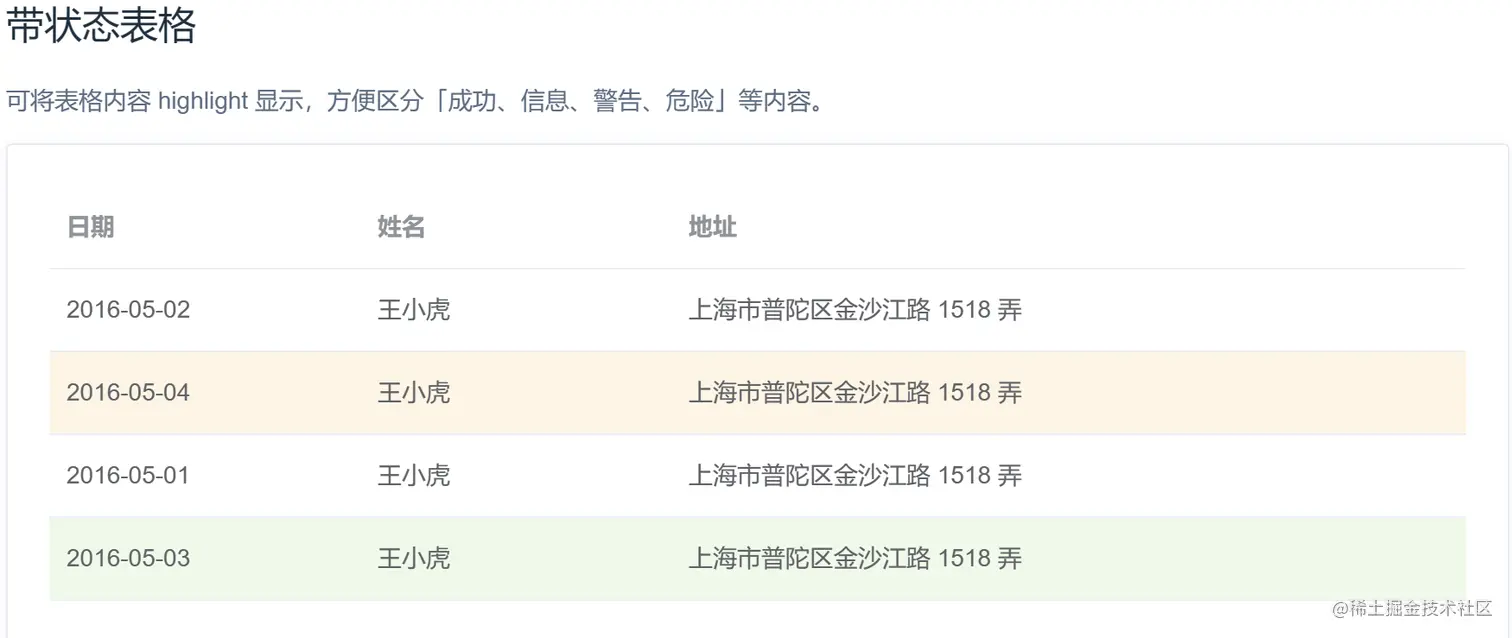Click empty space right of the 地址 header
Image resolution: width=1512 pixels, height=638 pixels.
[x=1100, y=227]
